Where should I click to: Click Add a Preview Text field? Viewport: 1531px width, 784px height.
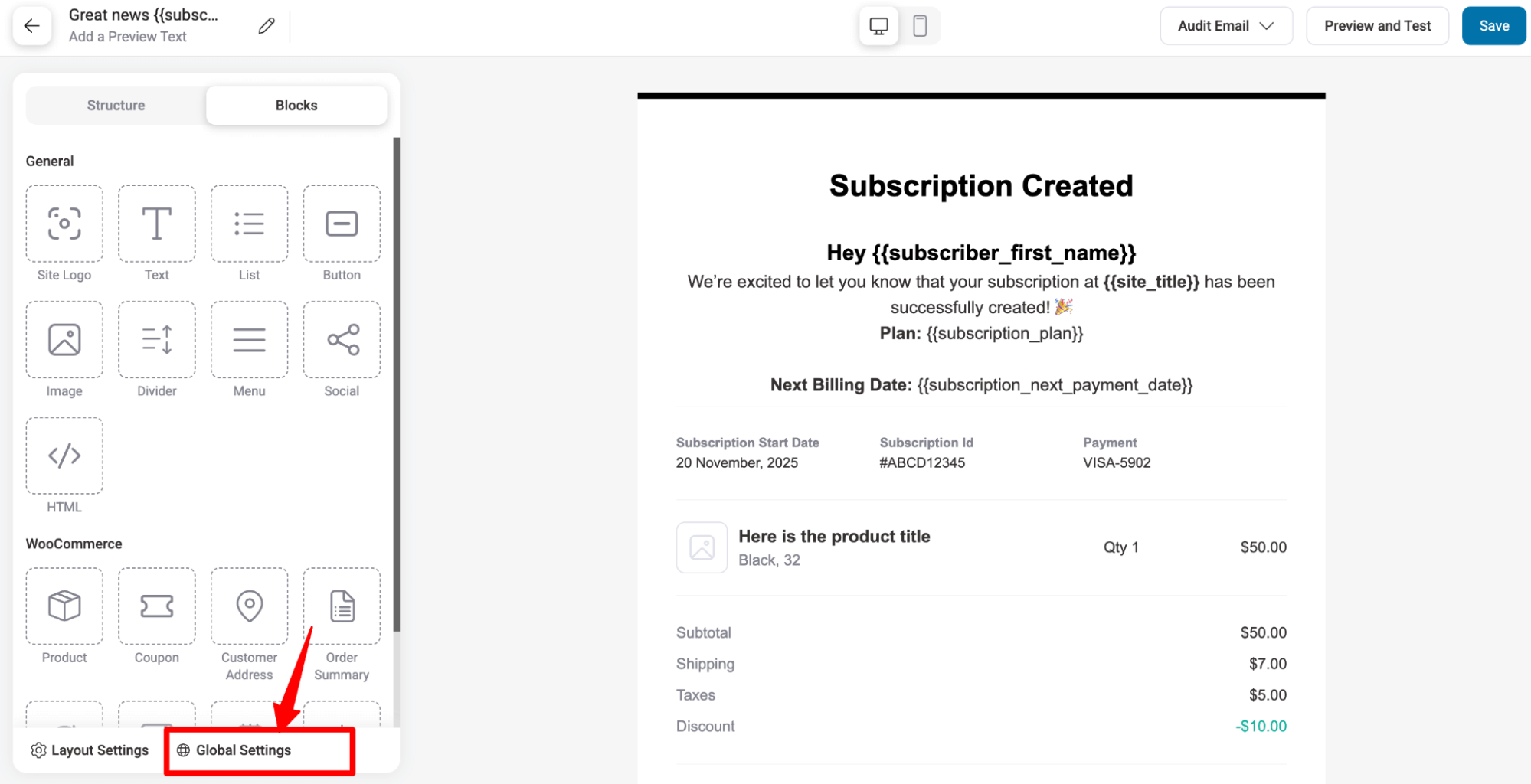(127, 36)
